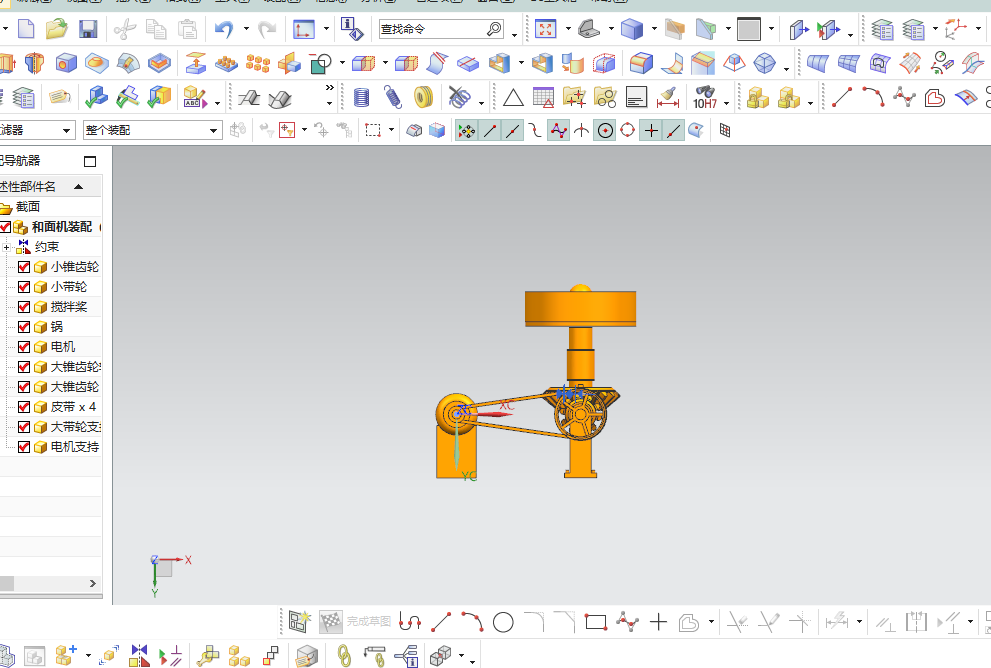Click the cylindrical compression spring icon

[361, 97]
